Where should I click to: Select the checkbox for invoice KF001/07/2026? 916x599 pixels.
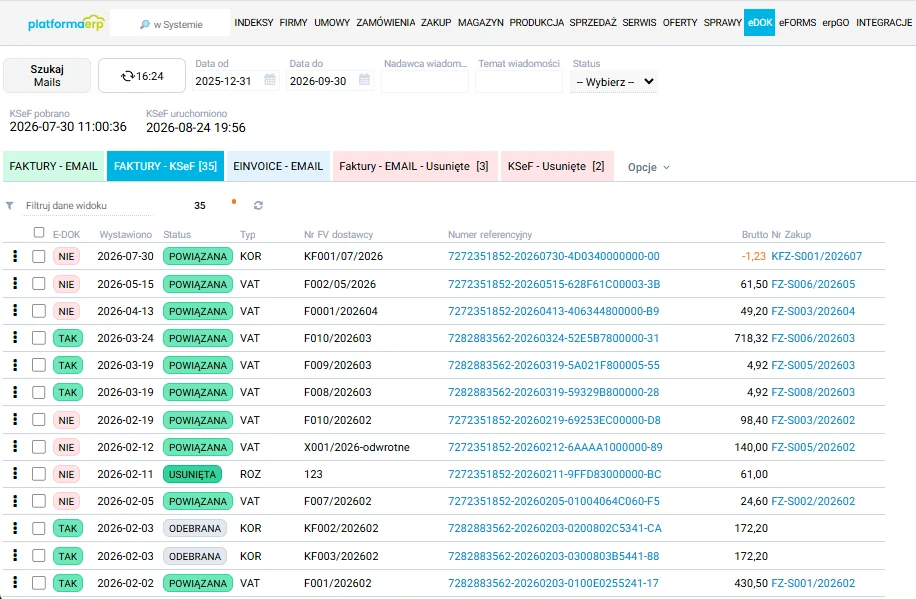point(39,257)
